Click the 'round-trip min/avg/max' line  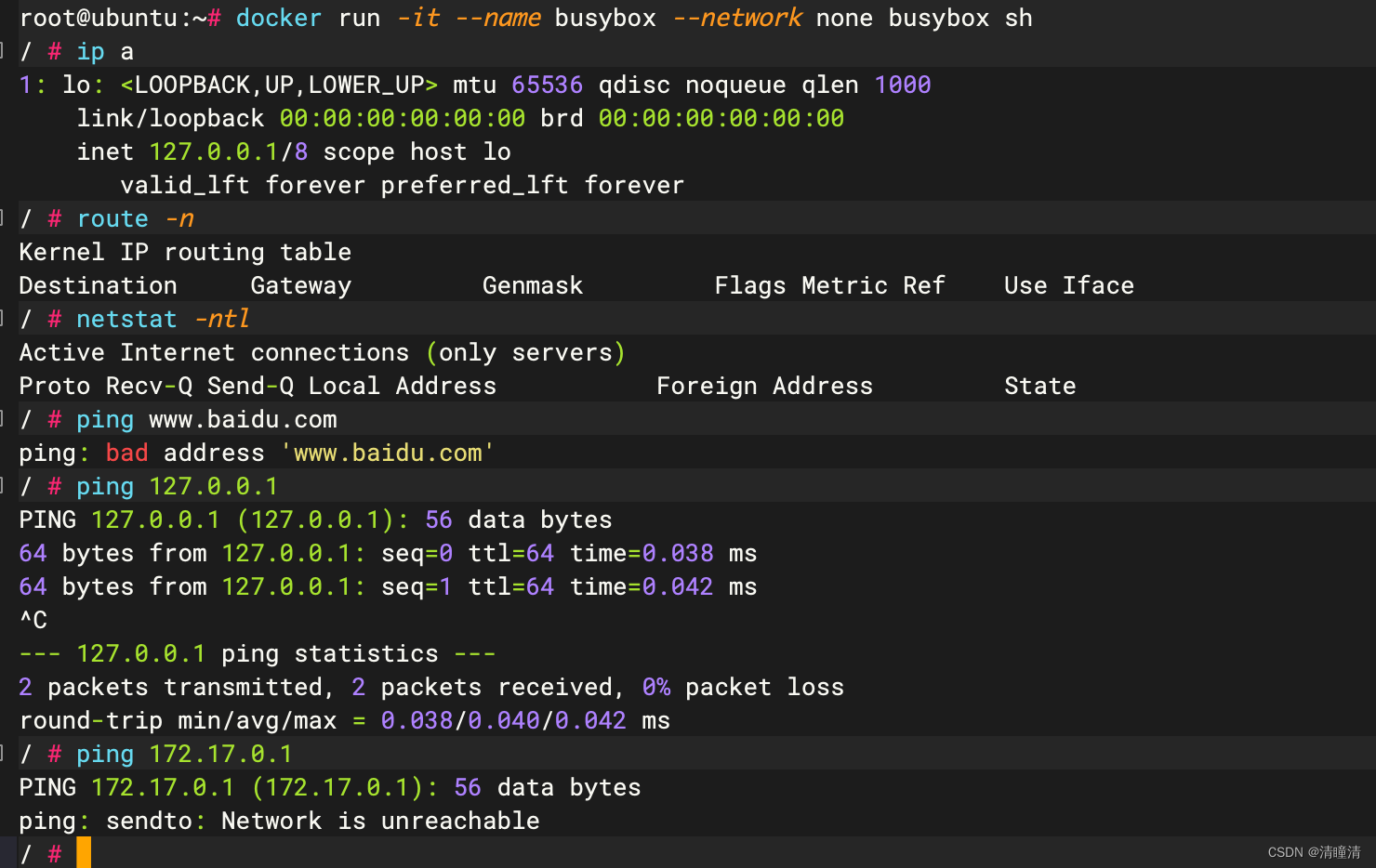[x=345, y=720]
